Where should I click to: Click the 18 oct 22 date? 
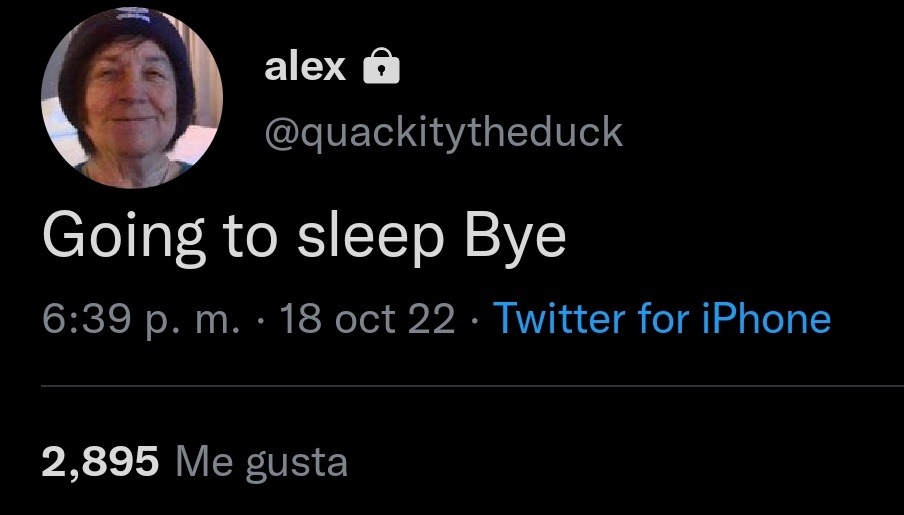(367, 318)
